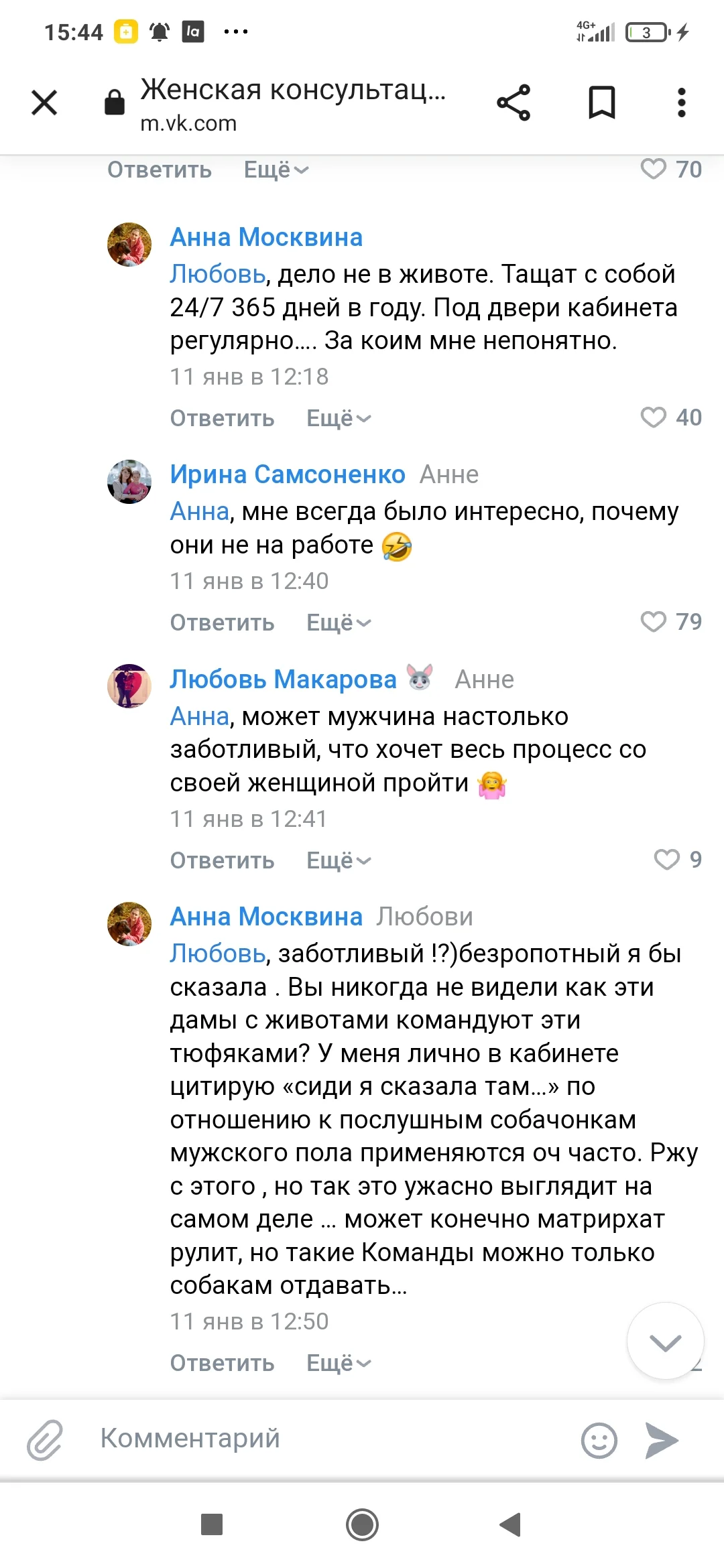The height and width of the screenshot is (1568, 724).
Task: Open Любовь Макарова's profile name link
Action: (283, 679)
